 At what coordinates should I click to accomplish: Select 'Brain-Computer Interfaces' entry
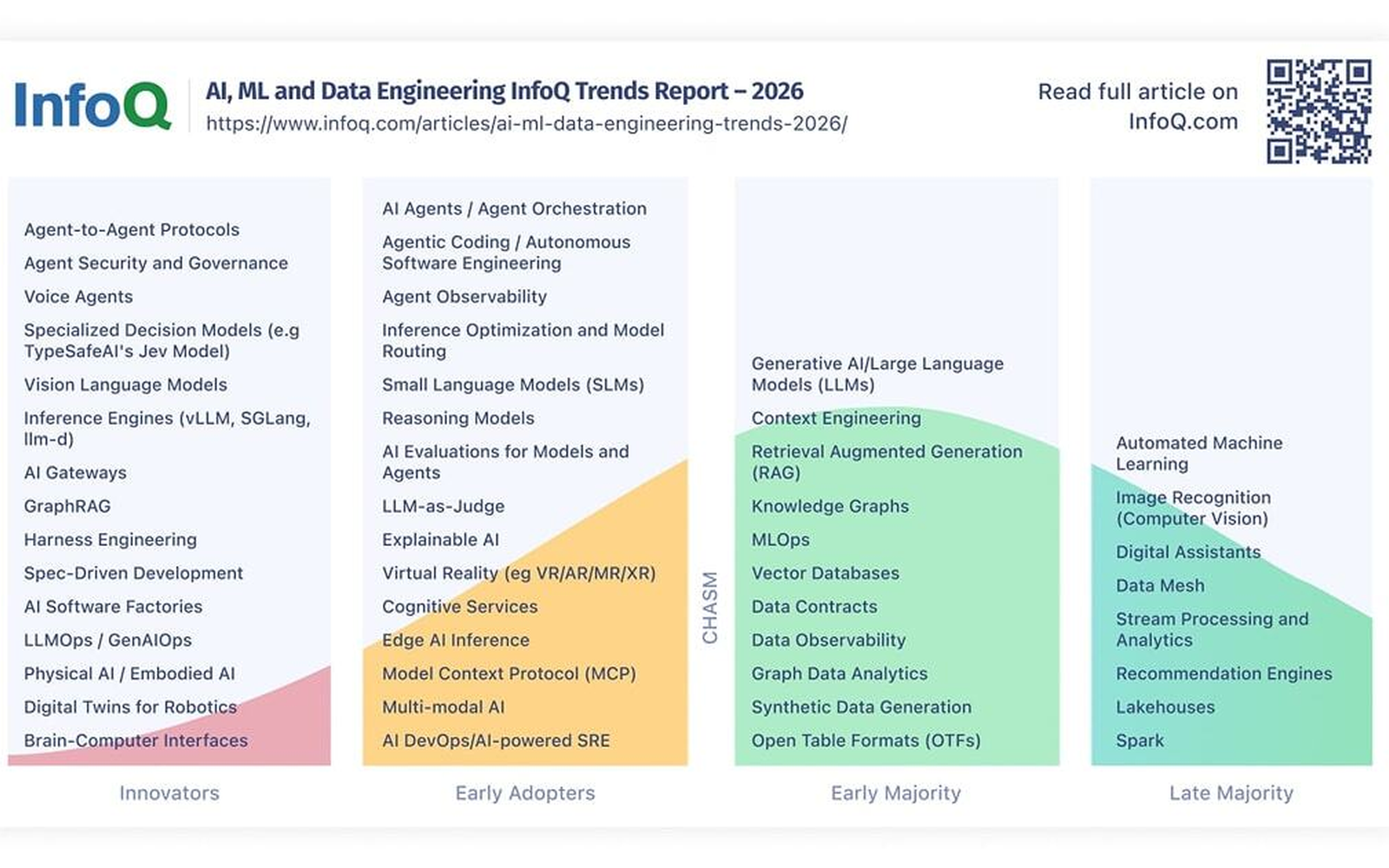(x=136, y=740)
